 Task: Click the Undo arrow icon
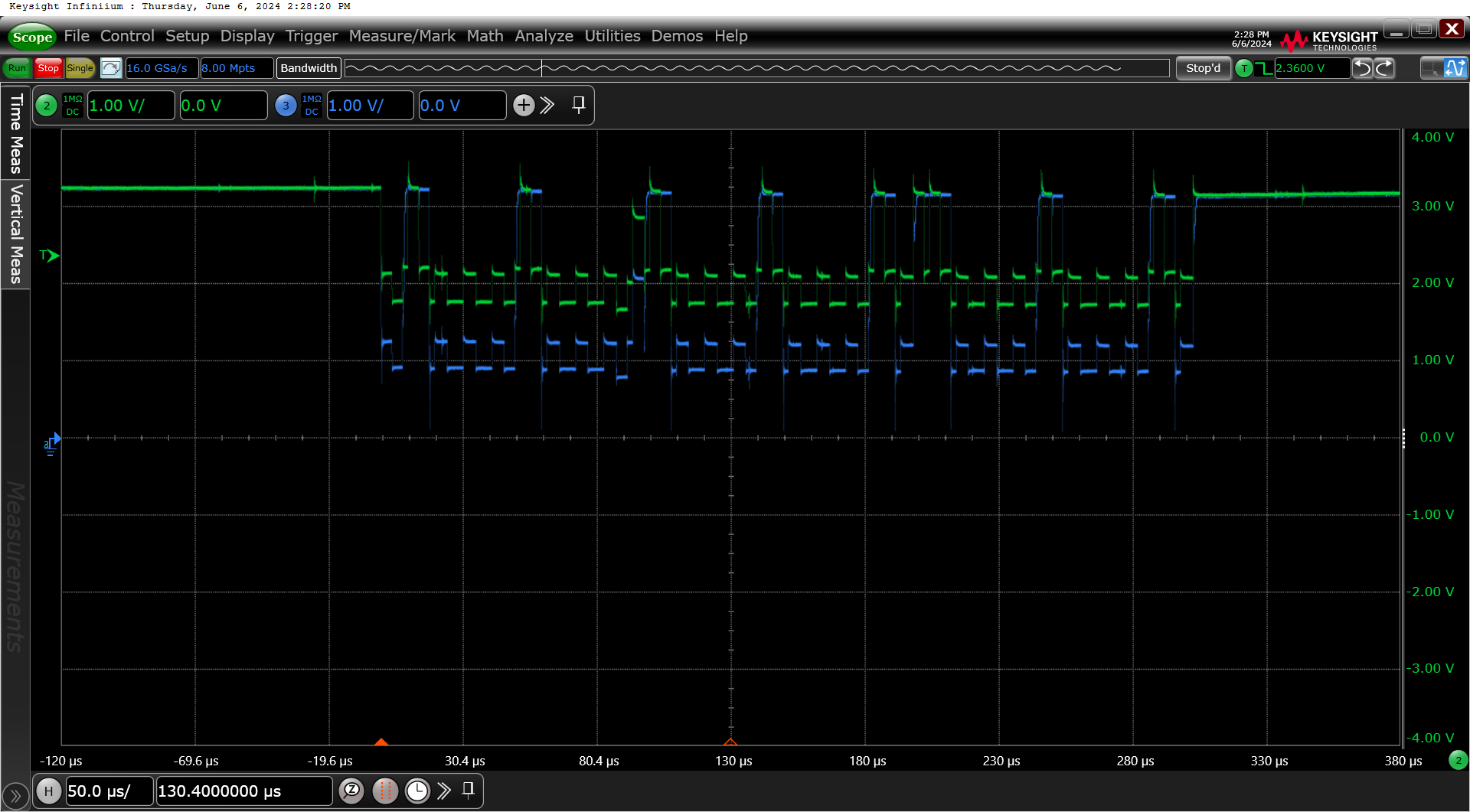(x=1363, y=68)
